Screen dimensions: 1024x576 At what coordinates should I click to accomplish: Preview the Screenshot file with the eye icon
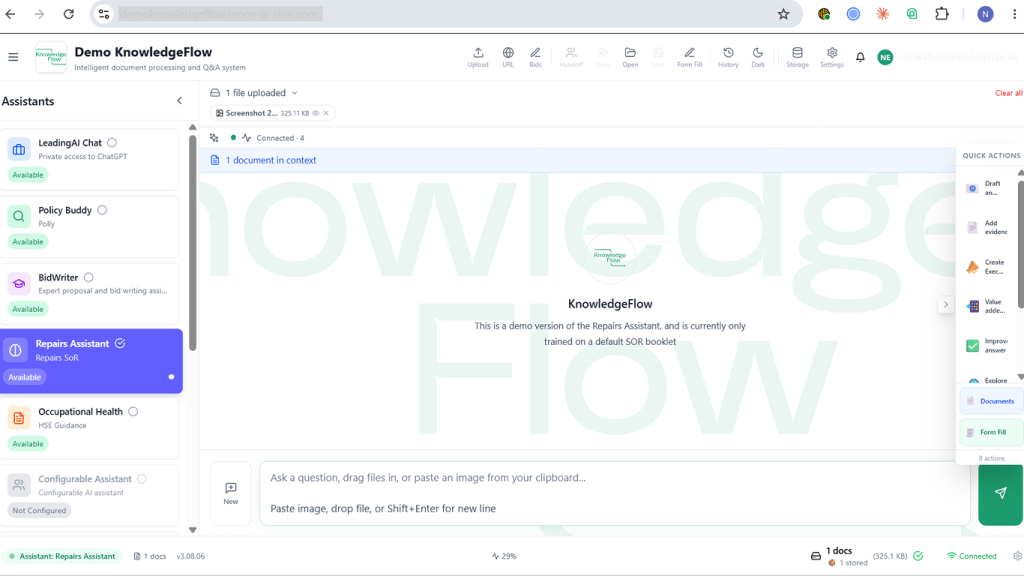tap(316, 113)
